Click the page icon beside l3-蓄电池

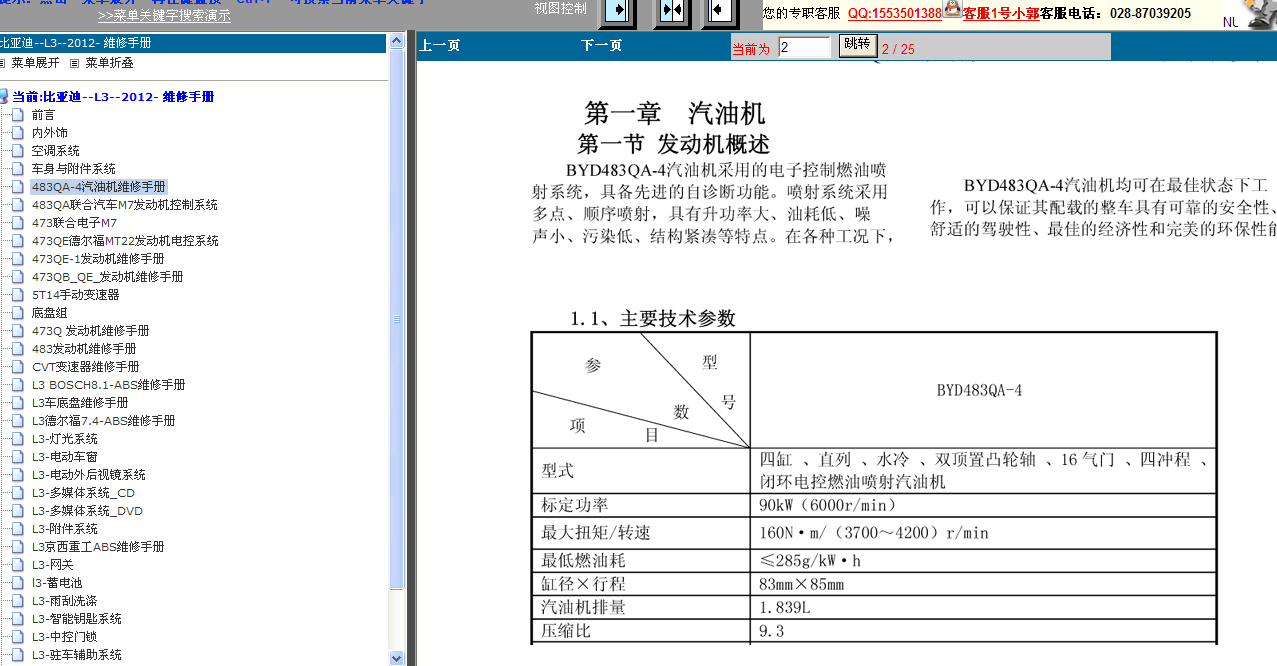tap(17, 583)
